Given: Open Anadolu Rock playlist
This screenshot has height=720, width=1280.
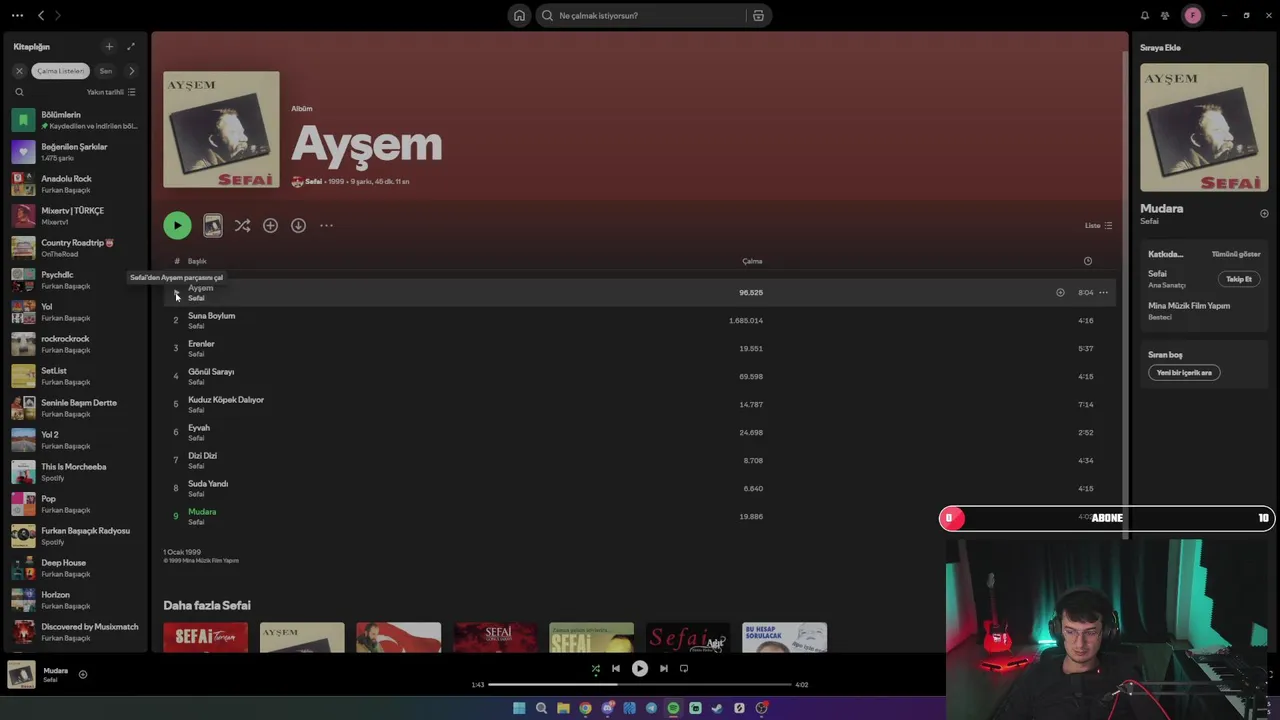Looking at the screenshot, I should click(x=74, y=184).
